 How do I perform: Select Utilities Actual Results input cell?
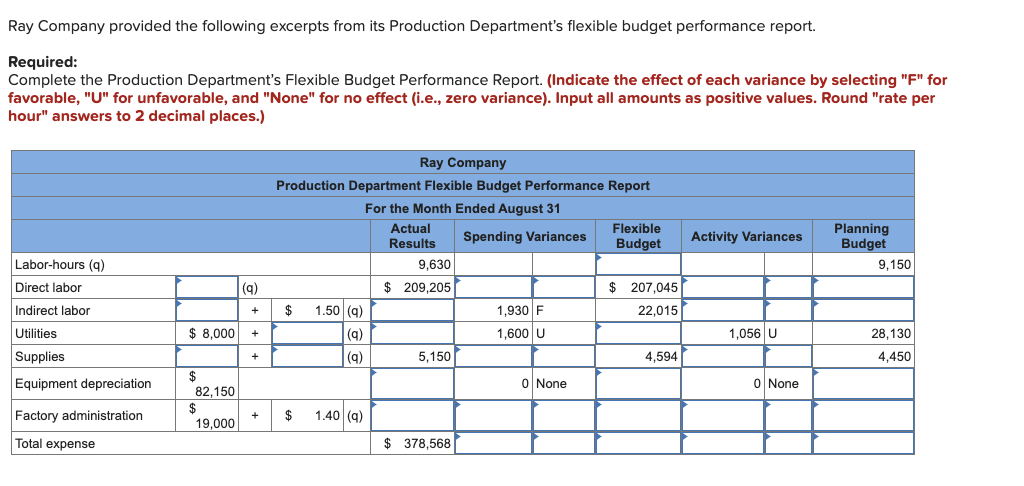tap(412, 334)
